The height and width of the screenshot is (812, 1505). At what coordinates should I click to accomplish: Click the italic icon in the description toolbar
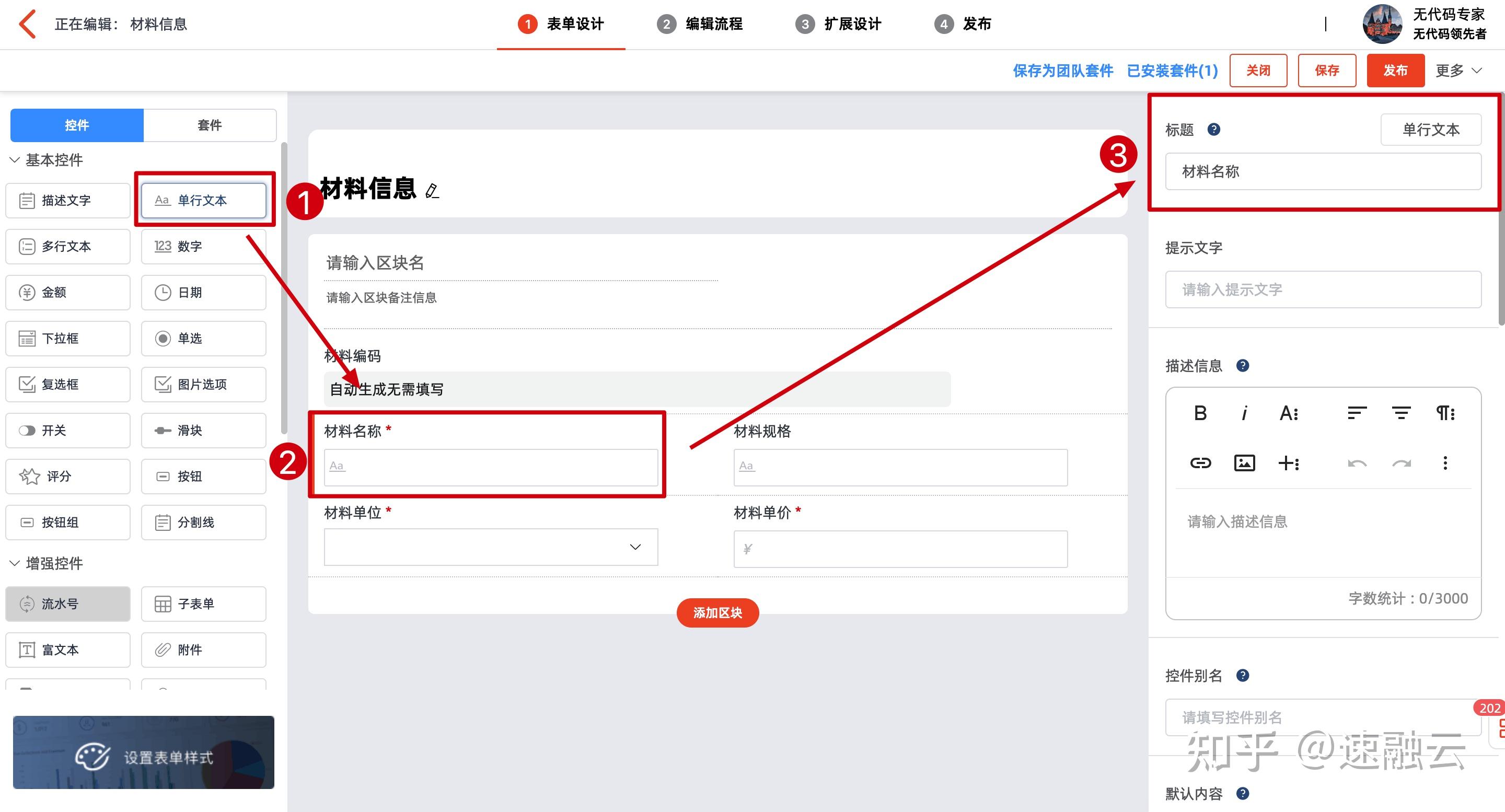tap(1244, 413)
